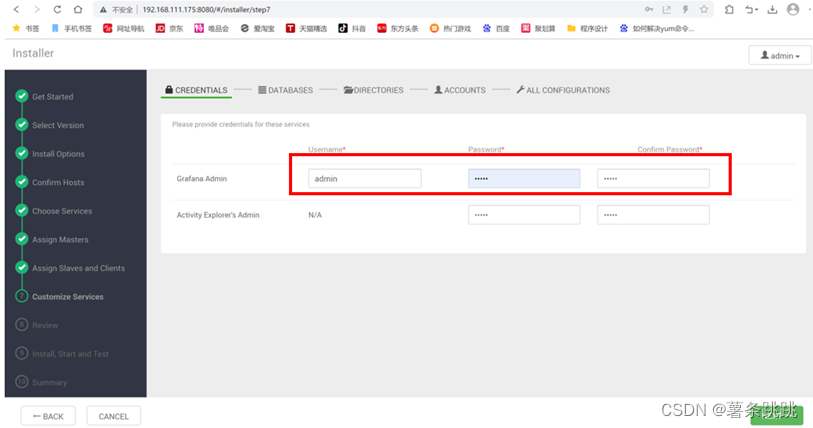Screen dimensions: 813x428
Task: Click the CANCEL button
Action: pyautogui.click(x=114, y=416)
